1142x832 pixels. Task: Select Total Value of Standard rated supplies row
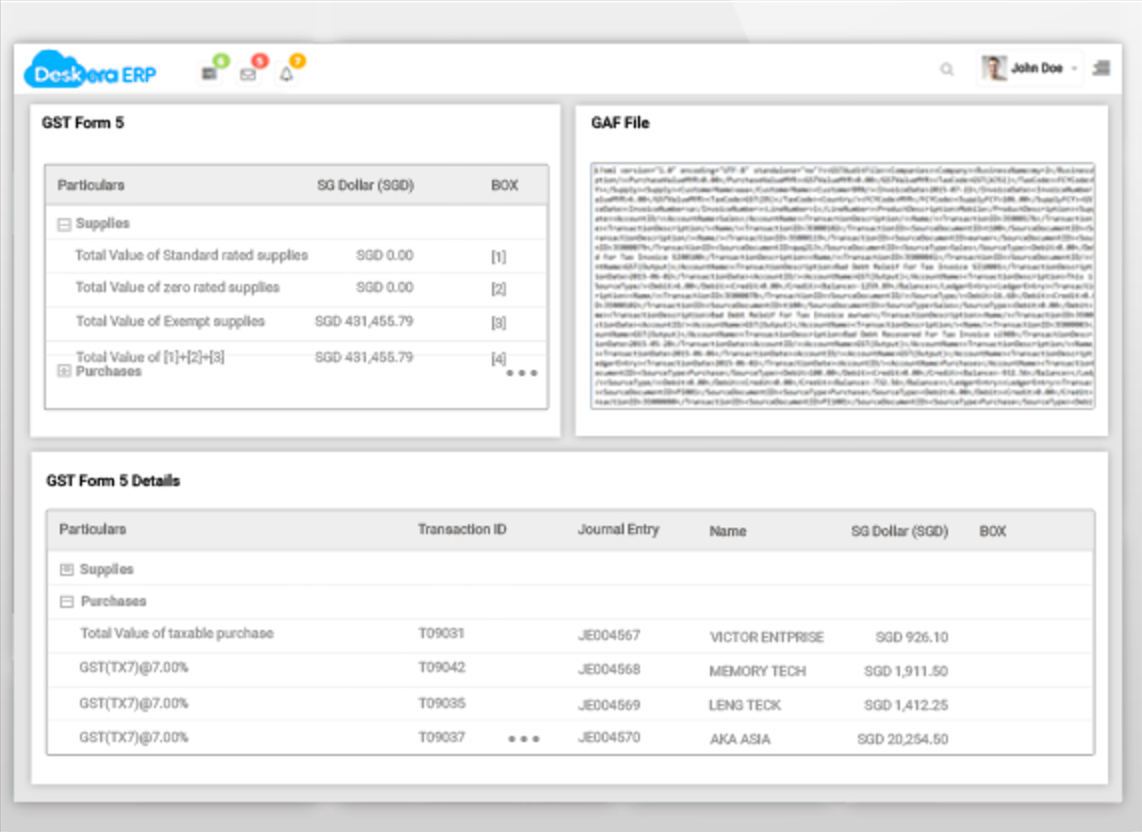coord(296,256)
